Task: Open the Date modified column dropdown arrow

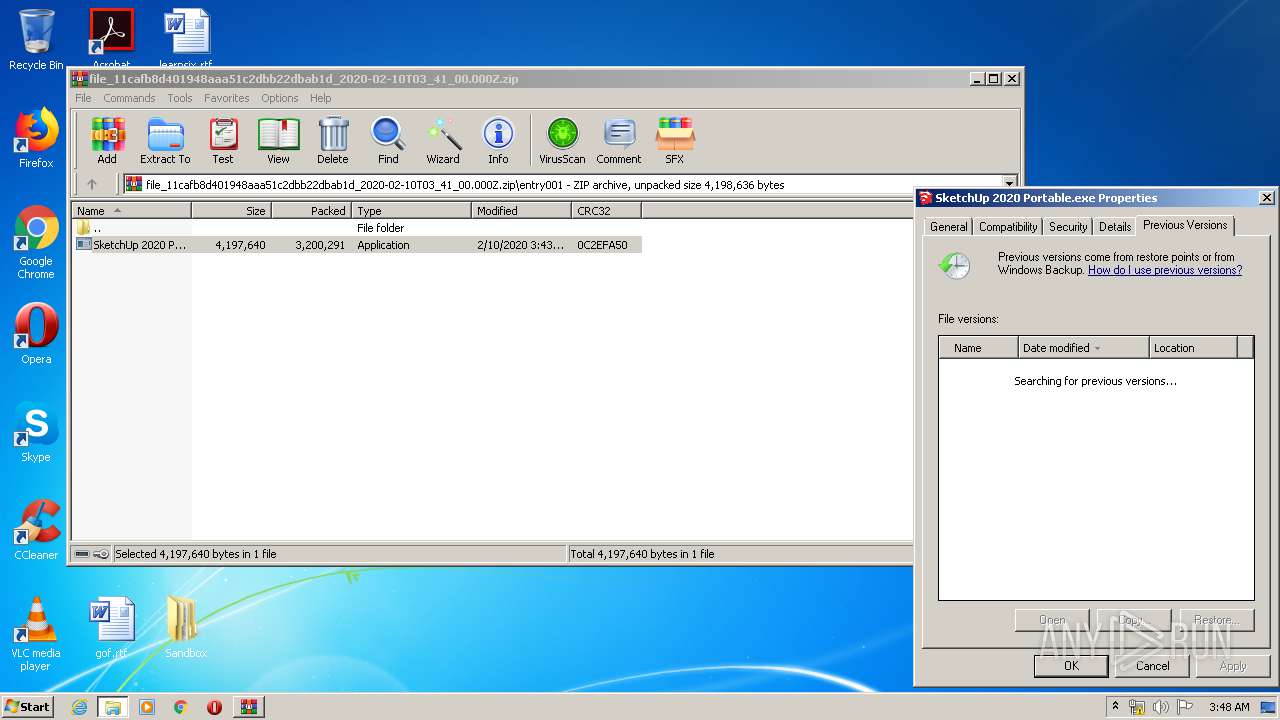Action: click(x=1097, y=348)
